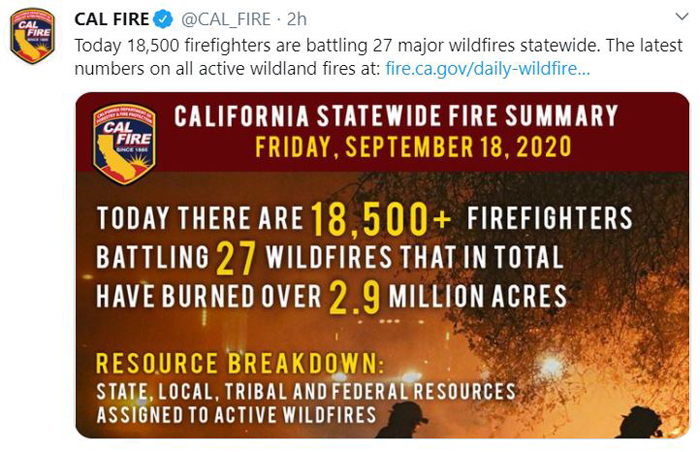Click the firefighter silhouette at bottom center
Image resolution: width=700 pixels, height=452 pixels.
pos(403,420)
